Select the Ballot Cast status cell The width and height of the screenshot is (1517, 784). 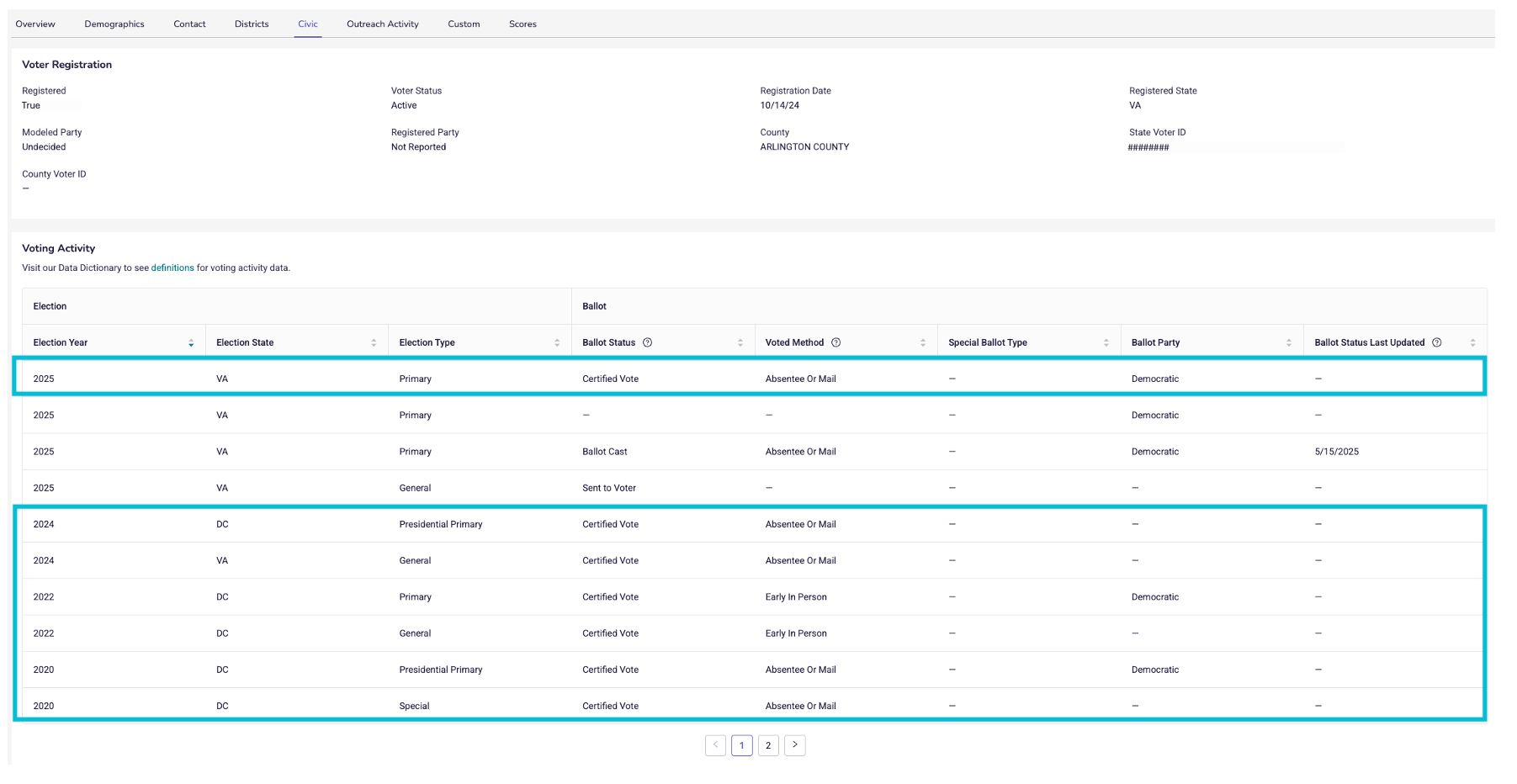(x=605, y=452)
